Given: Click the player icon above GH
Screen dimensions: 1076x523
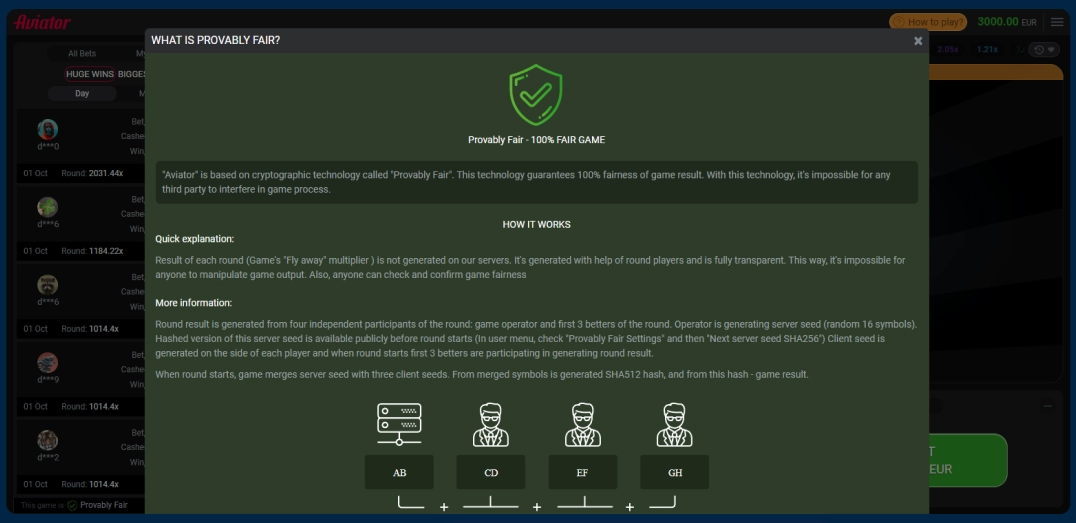Looking at the screenshot, I should [675, 425].
